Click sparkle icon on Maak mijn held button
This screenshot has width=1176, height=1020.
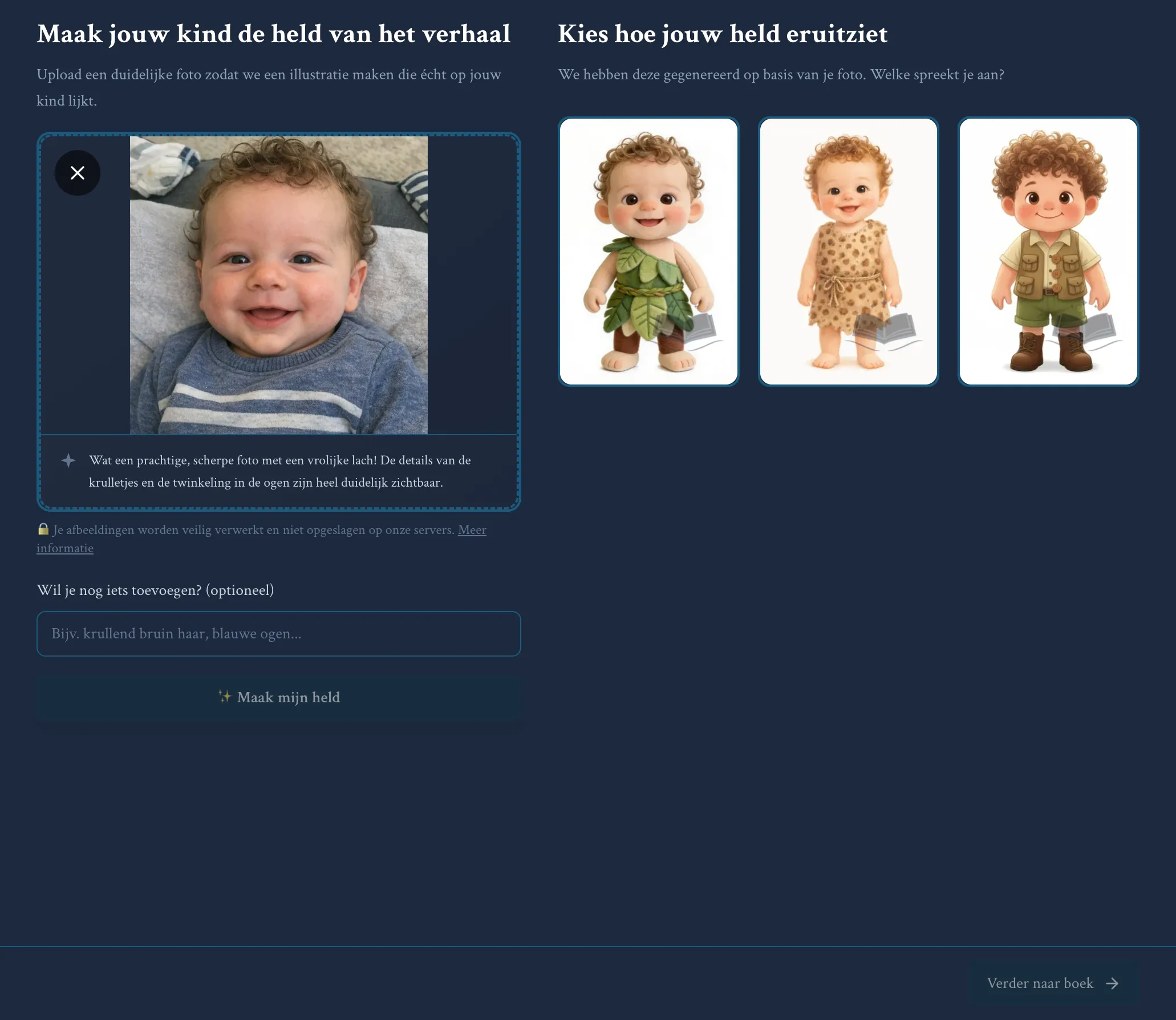(225, 697)
